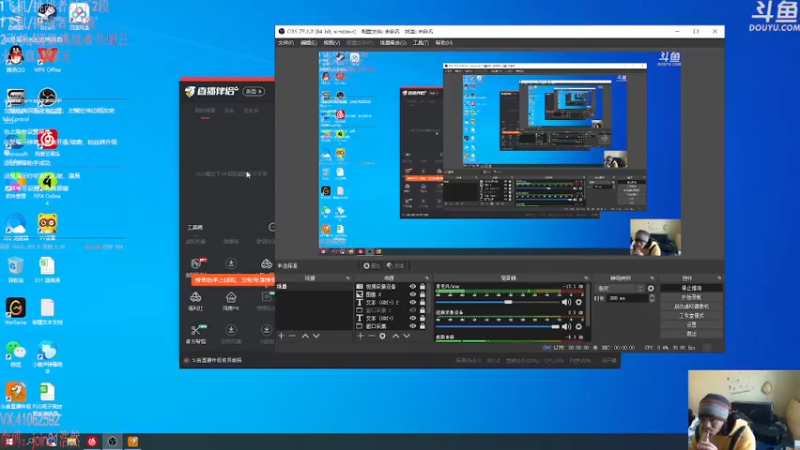The width and height of the screenshot is (800, 450).
Task: Mute the second mixer channel speaker icon
Action: click(566, 327)
